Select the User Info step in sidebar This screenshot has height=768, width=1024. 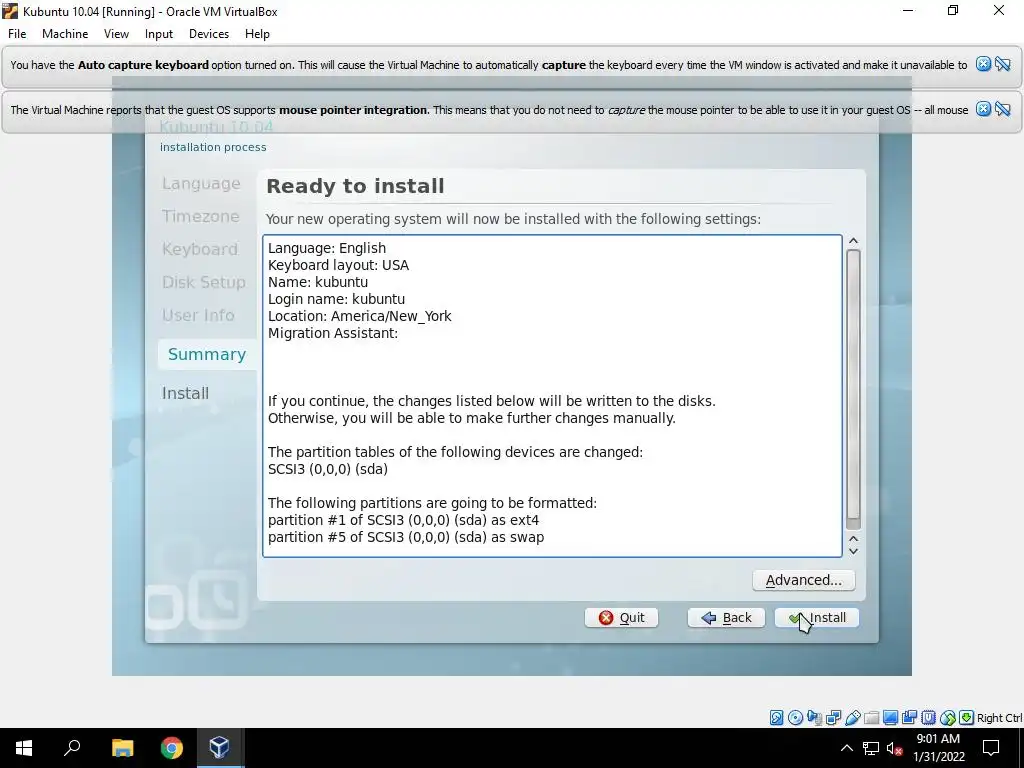(198, 315)
